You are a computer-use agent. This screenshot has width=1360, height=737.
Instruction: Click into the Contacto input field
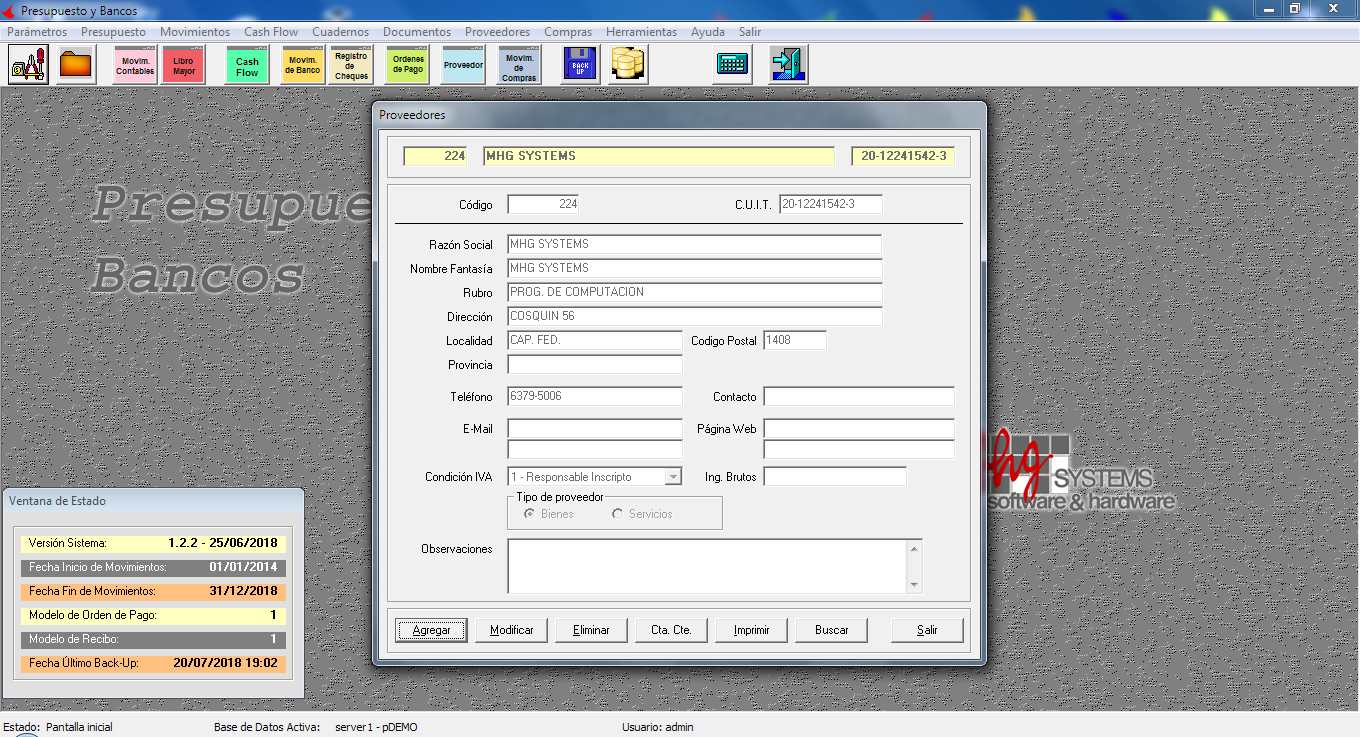(858, 397)
